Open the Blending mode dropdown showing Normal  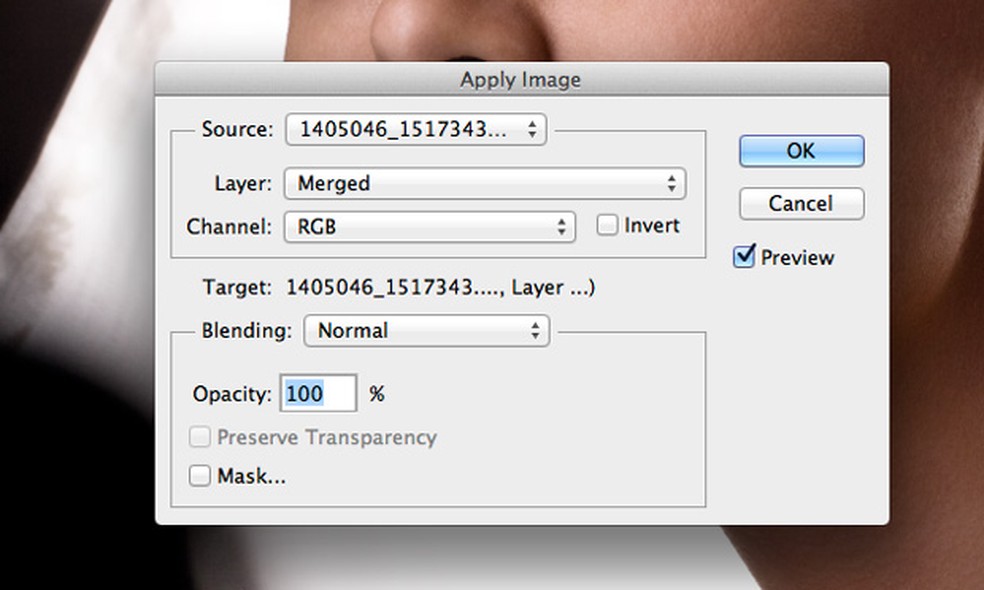pos(427,331)
